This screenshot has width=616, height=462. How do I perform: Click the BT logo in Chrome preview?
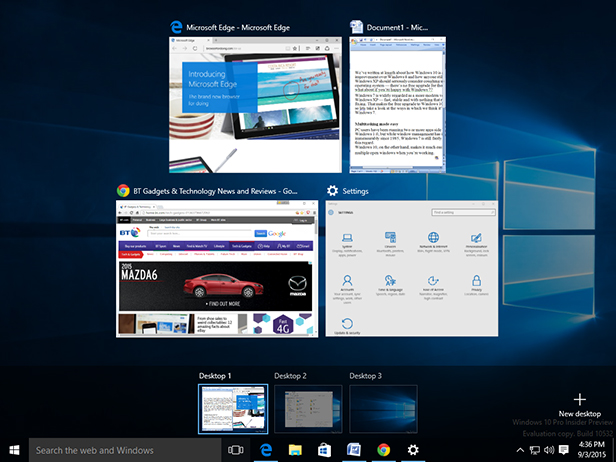[x=130, y=233]
